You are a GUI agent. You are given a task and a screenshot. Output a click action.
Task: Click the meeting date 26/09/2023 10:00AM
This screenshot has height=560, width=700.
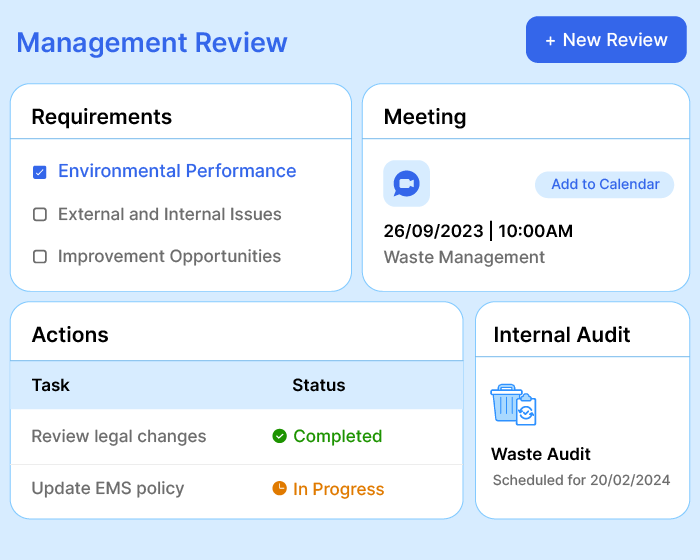coord(478,231)
